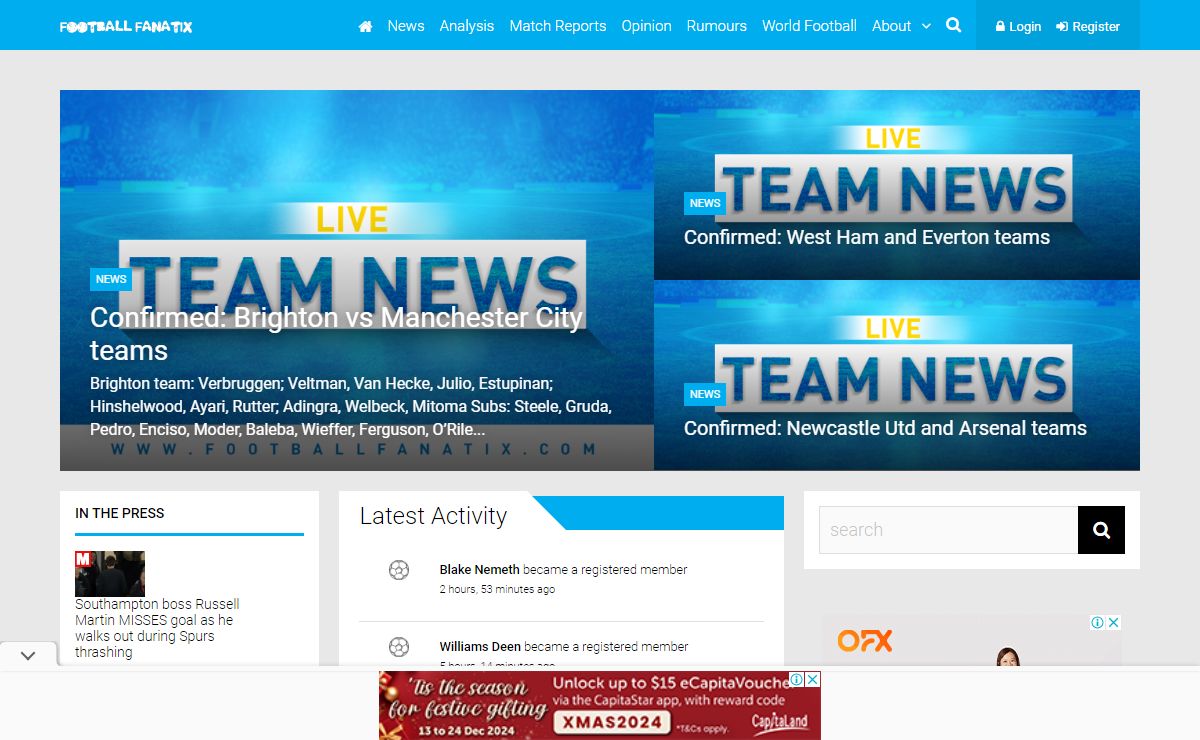
Task: View Blake Nemeth's profile
Action: click(479, 570)
